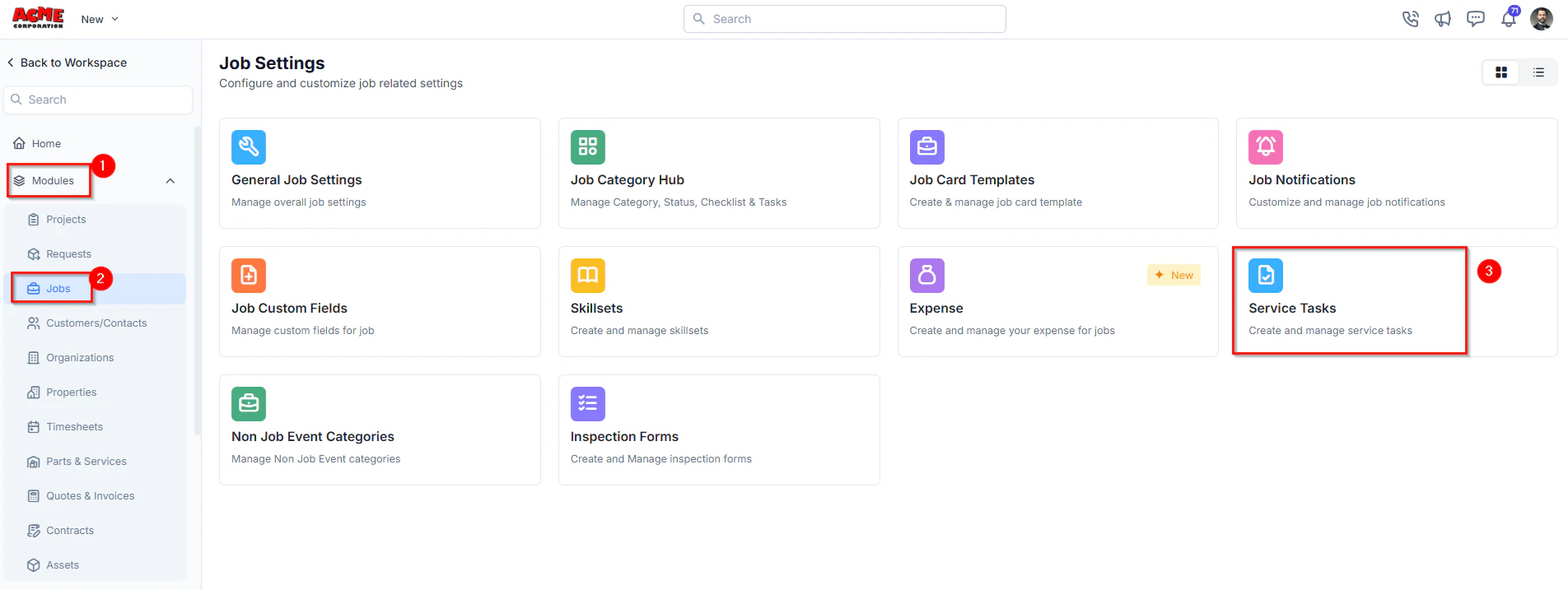Click the General Job Settings wrench icon
The image size is (1568, 590).
(x=249, y=147)
